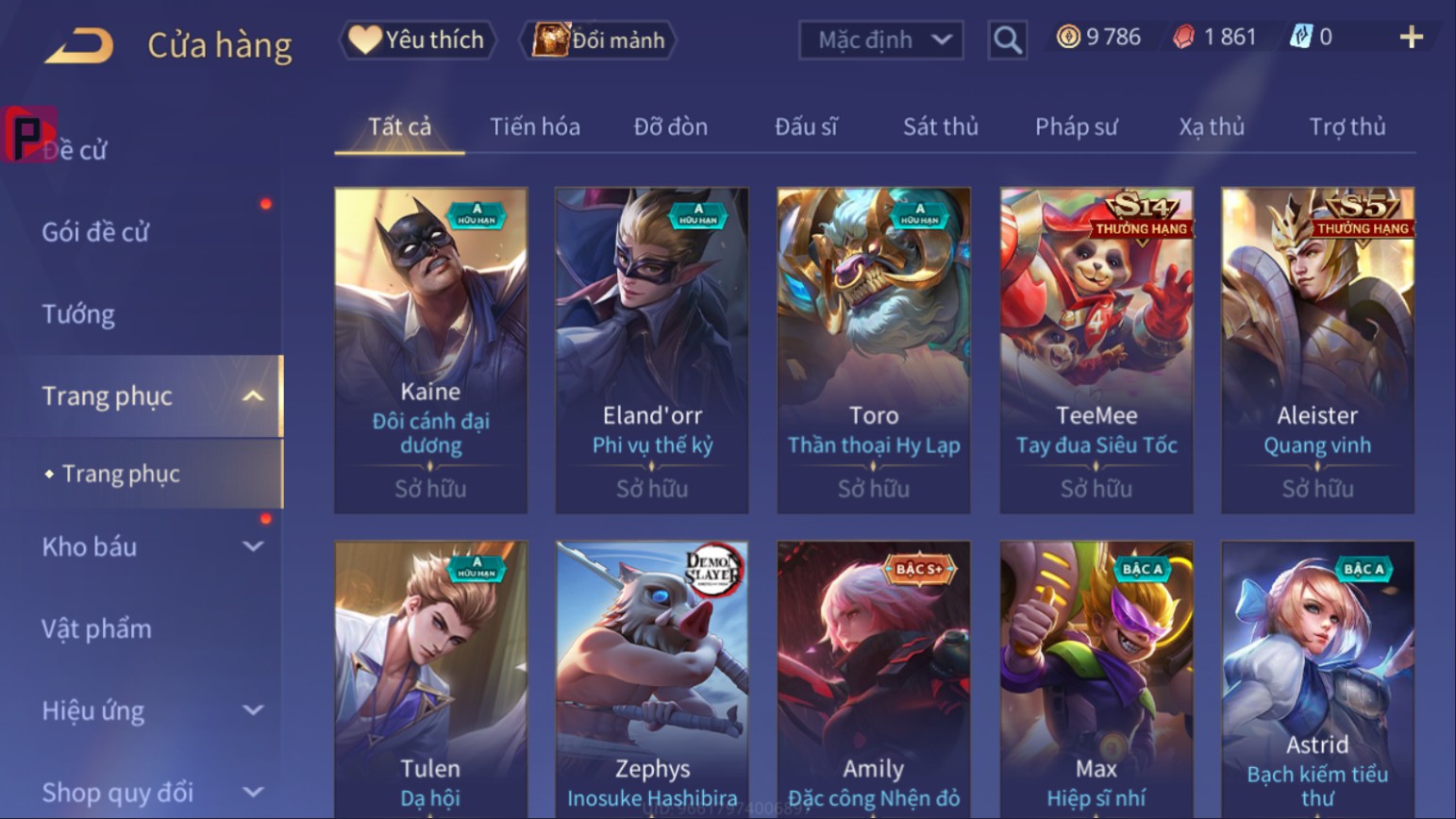Tap the blue voucher currency icon
This screenshot has width=1456, height=819.
1301,37
